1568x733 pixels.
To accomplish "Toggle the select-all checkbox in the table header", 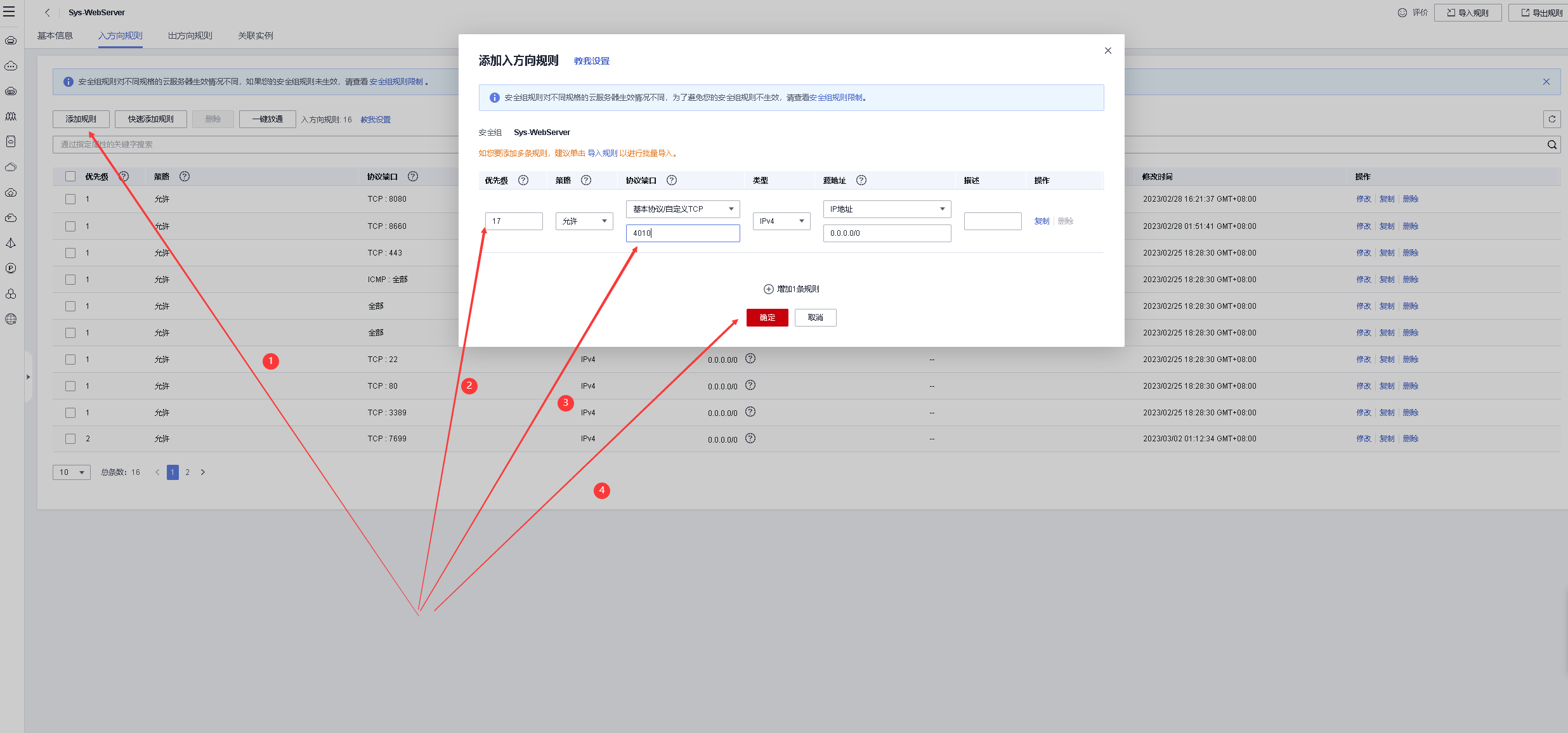I will pyautogui.click(x=70, y=176).
